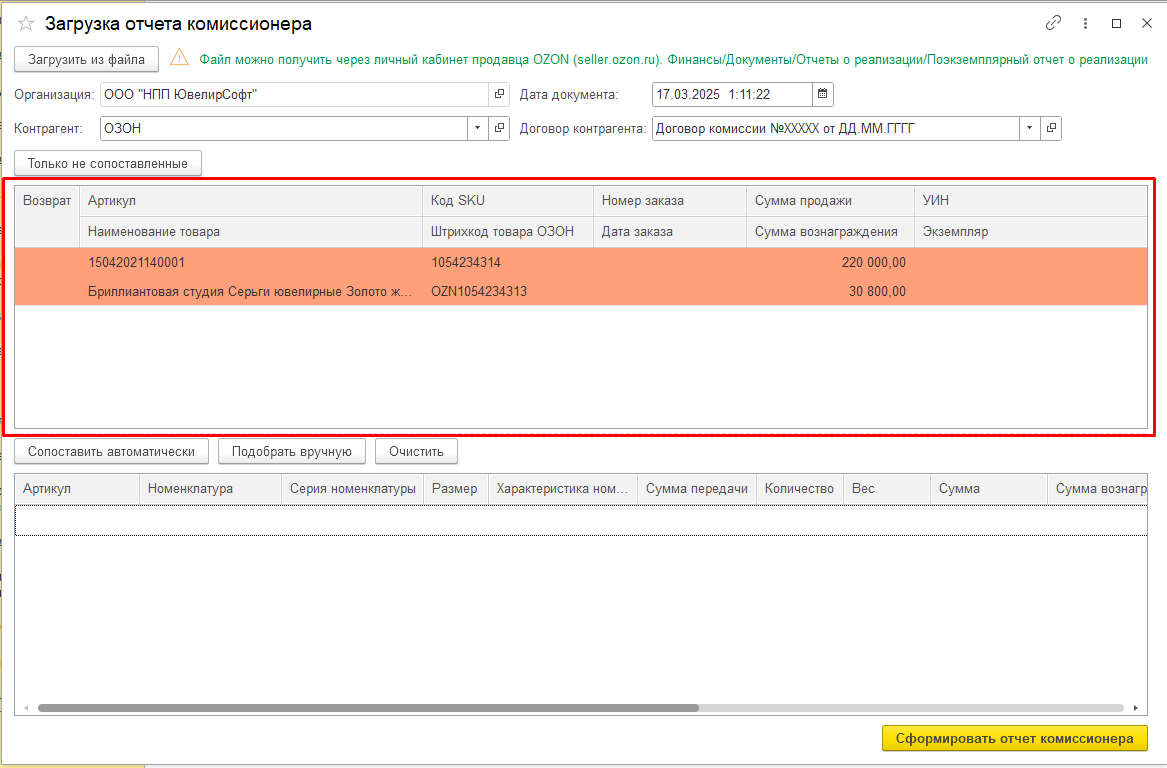Click into the Дата документа field
The height and width of the screenshot is (768, 1167).
click(x=732, y=95)
